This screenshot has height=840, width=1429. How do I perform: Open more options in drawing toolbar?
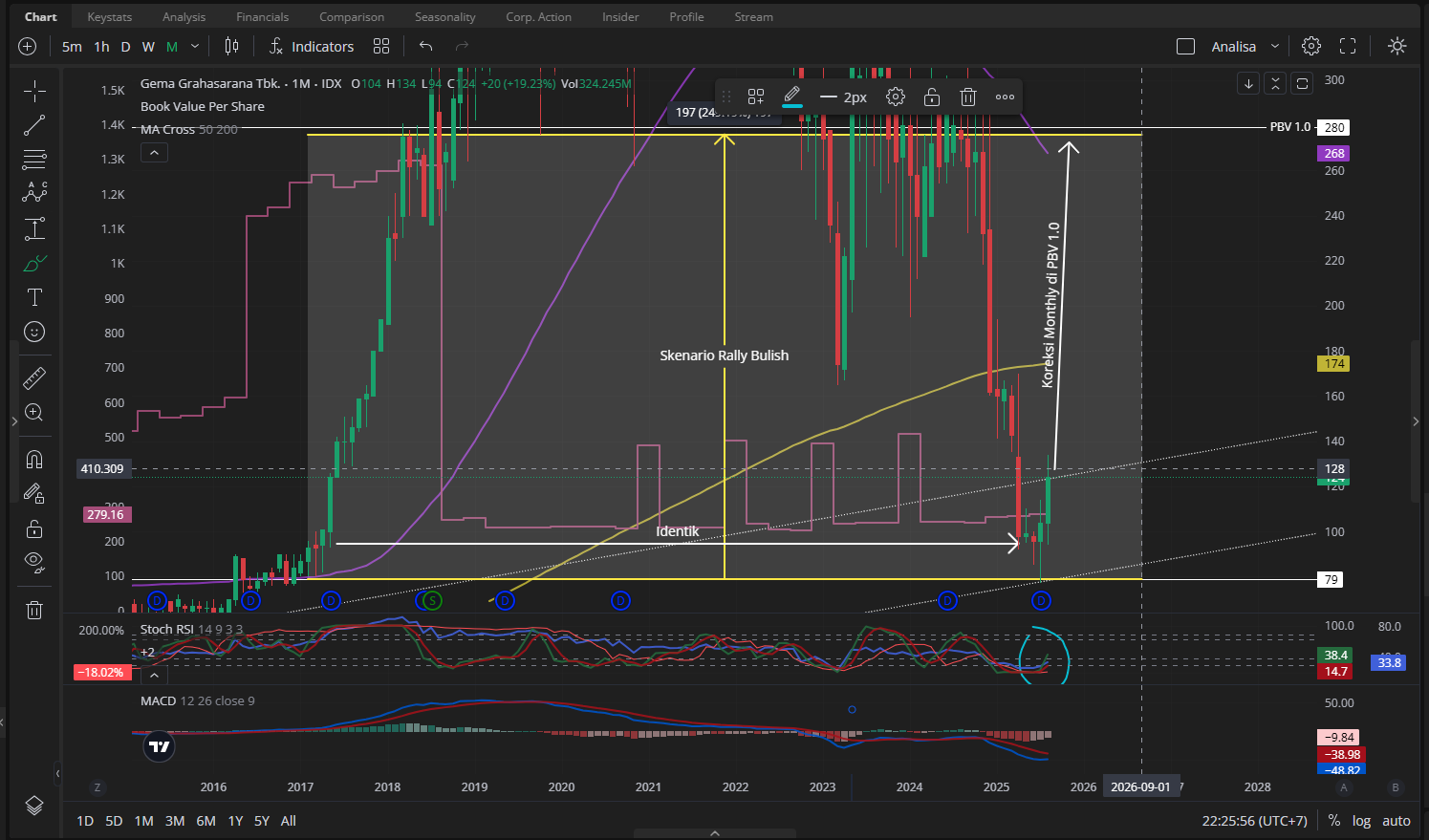coord(1005,97)
